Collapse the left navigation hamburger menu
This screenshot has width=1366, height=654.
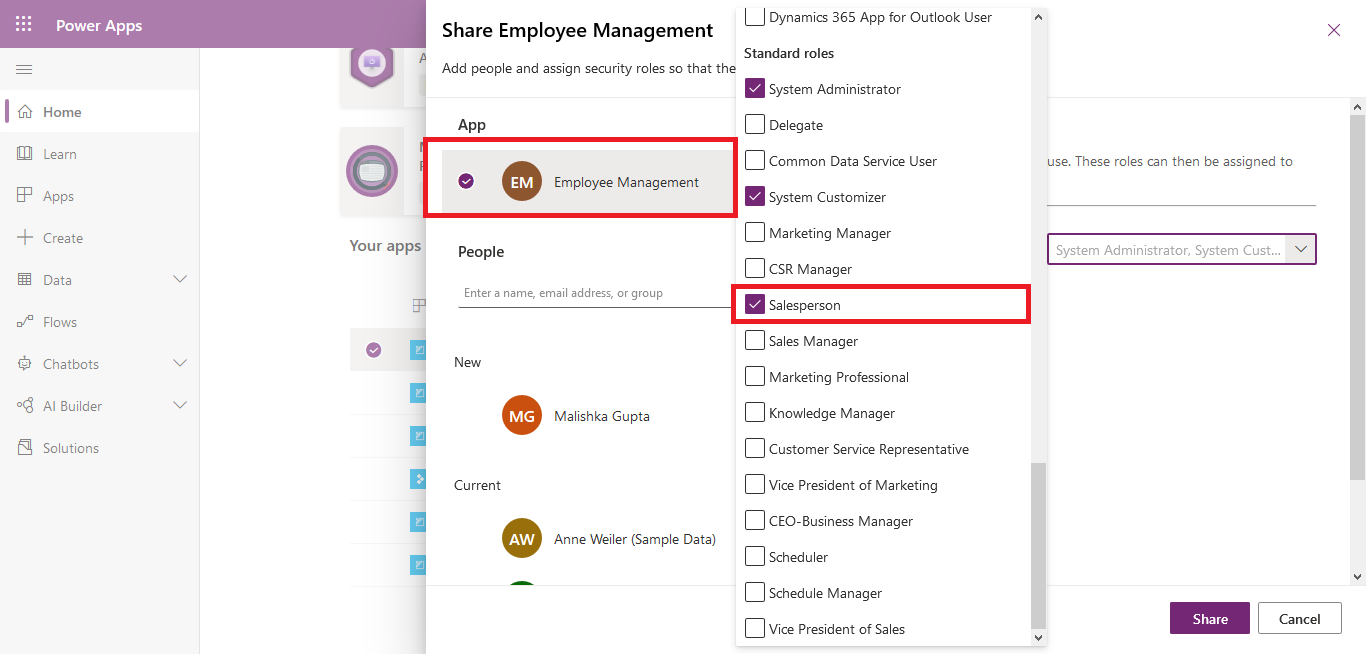pyautogui.click(x=24, y=69)
